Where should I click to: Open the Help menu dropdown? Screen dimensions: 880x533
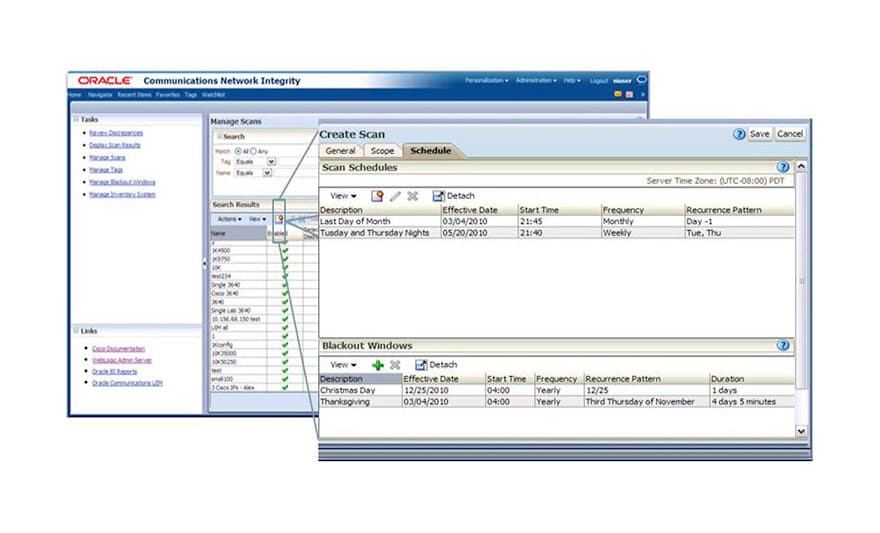tap(572, 80)
